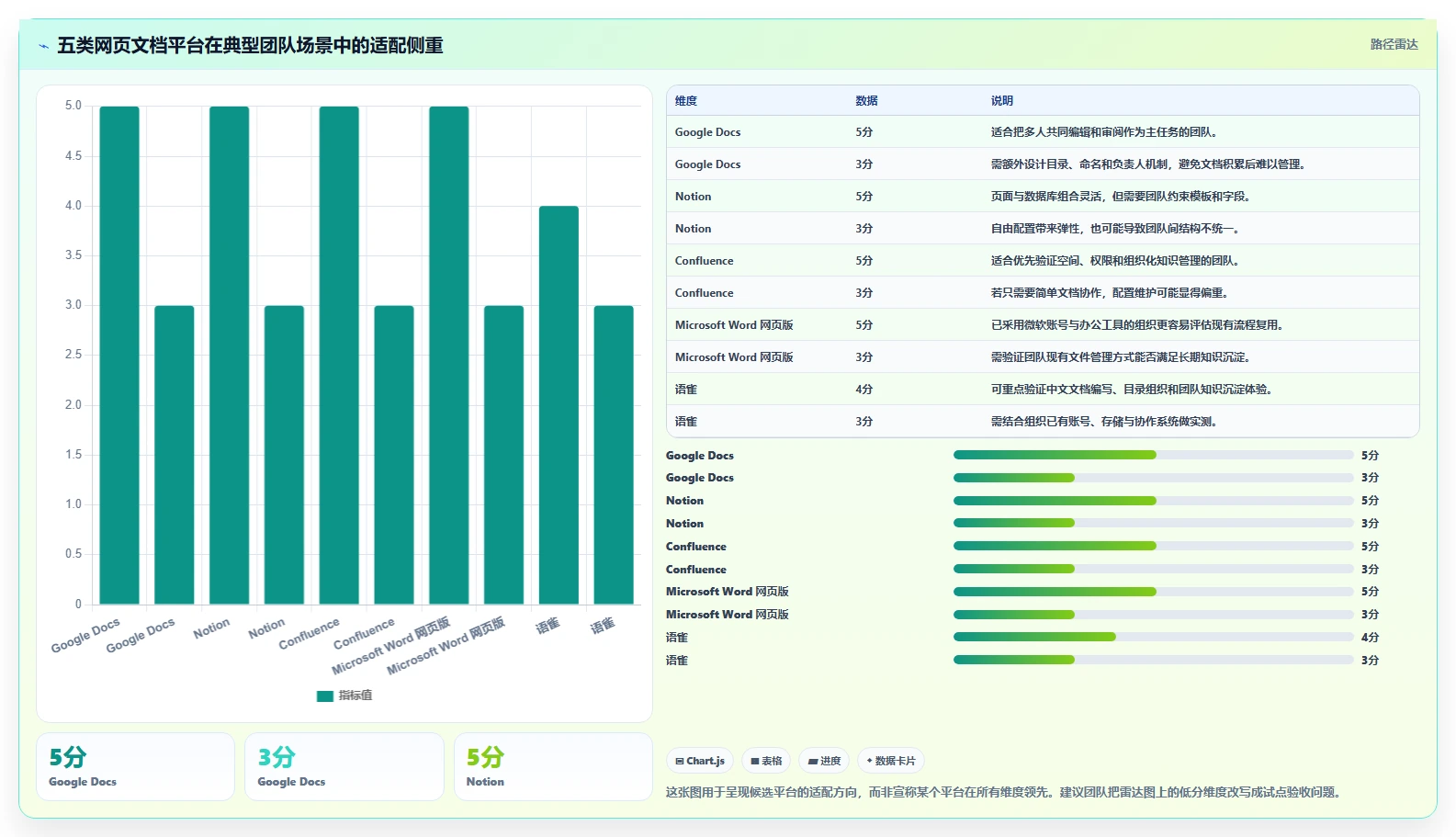Select the Google Docs bar reaching 3.0
The image size is (1456, 837).
(x=175, y=455)
